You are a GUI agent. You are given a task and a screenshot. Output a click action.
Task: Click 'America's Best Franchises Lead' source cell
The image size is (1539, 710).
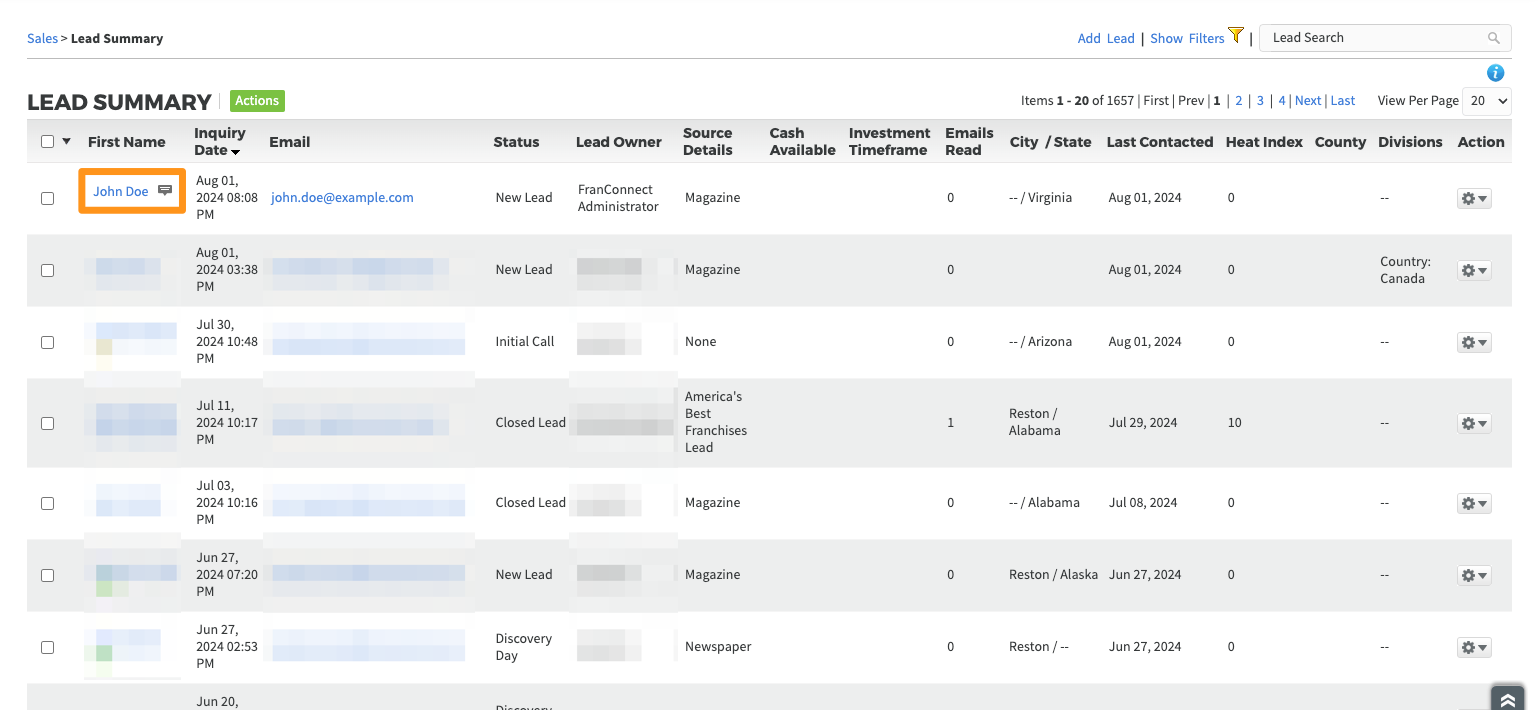tap(716, 422)
